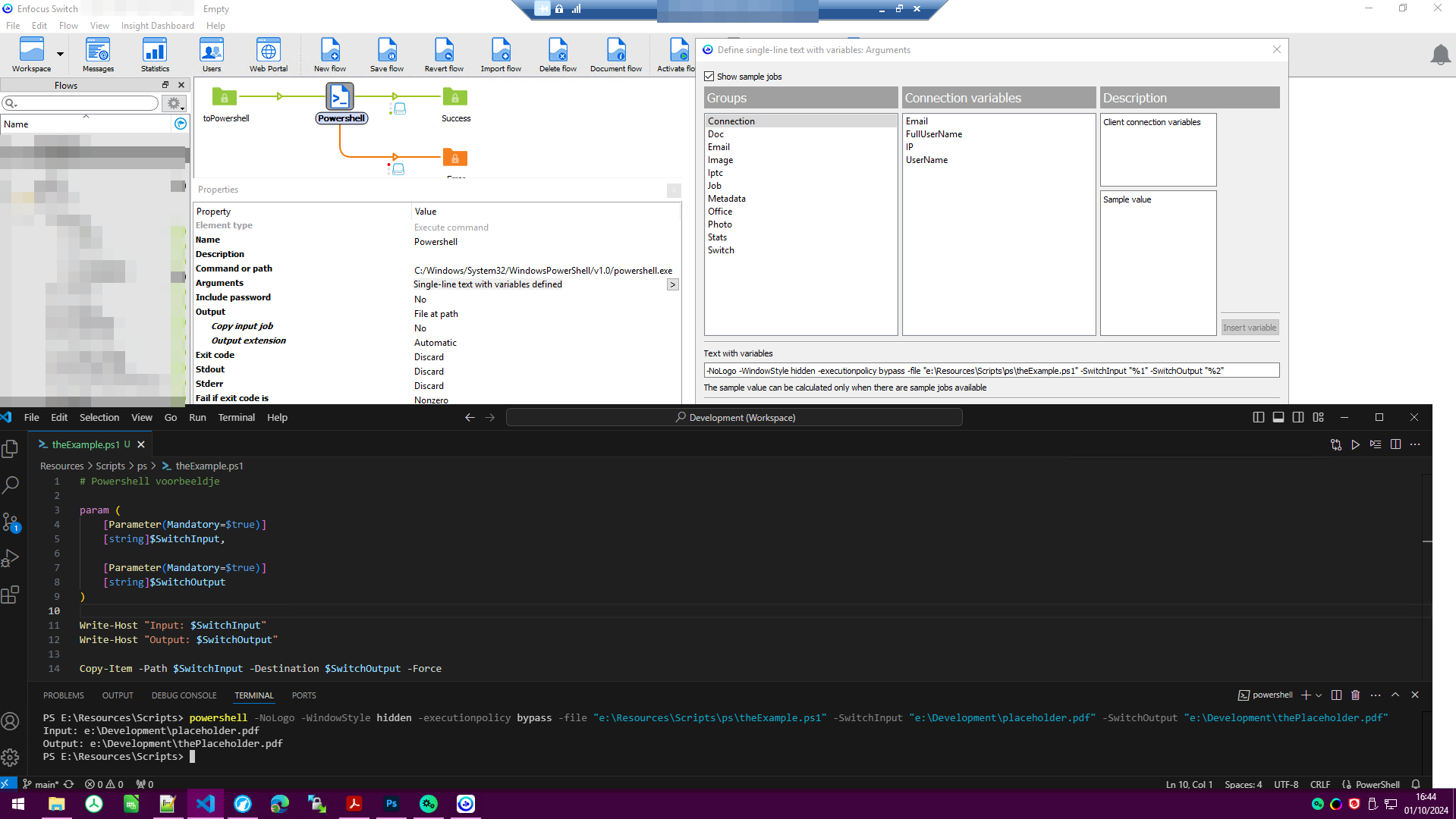Click the Text with variables input field
This screenshot has width=1456, height=819.
tap(991, 371)
